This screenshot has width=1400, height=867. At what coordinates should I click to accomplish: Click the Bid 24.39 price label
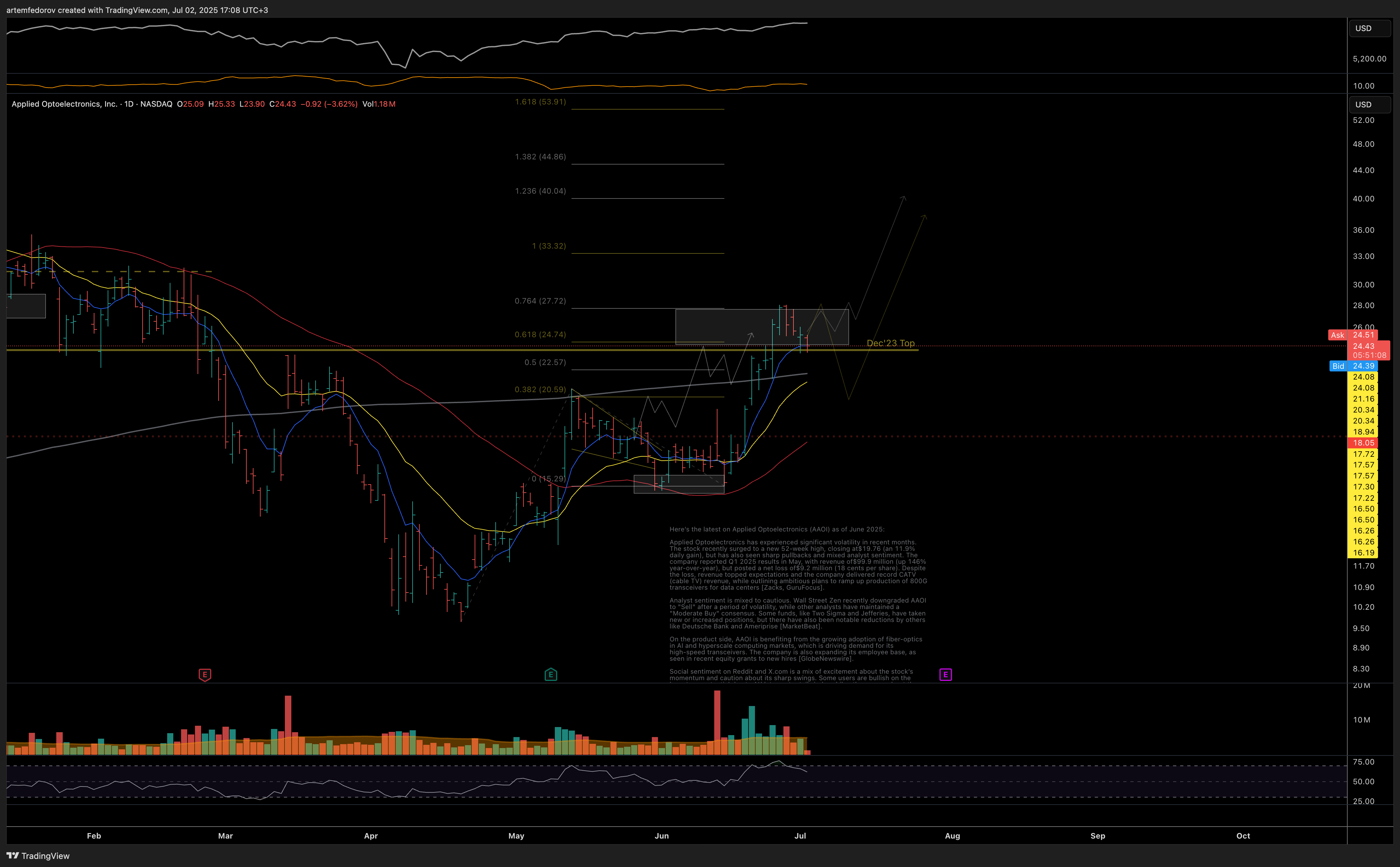click(1353, 366)
